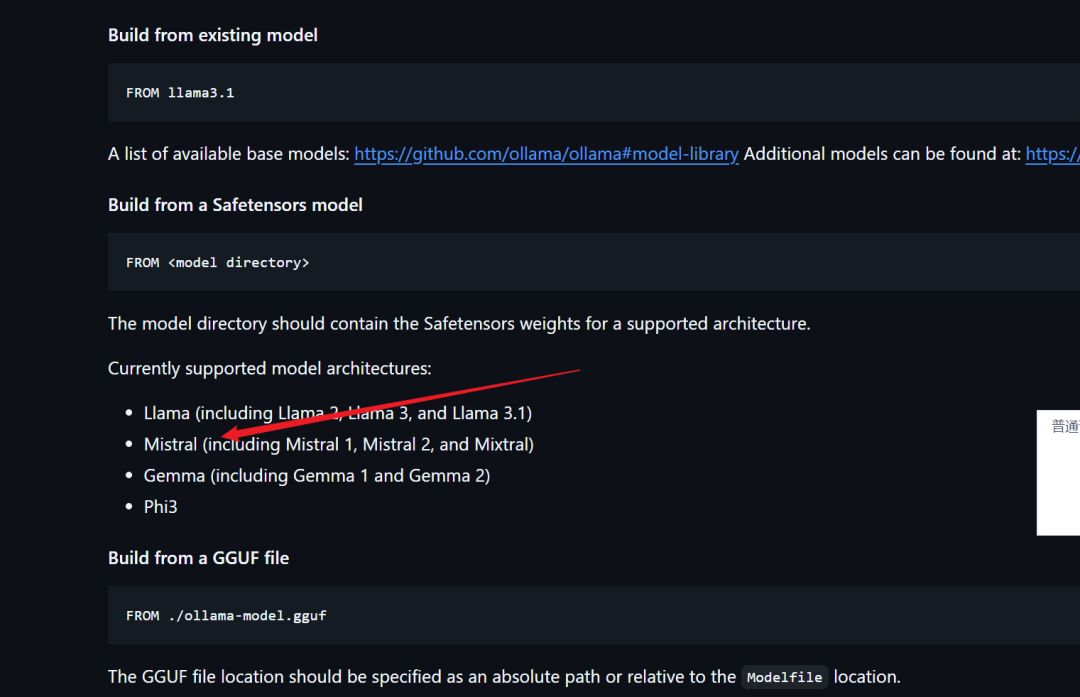Click the sentence about GGUF file location
This screenshot has width=1080, height=697.
click(421, 677)
